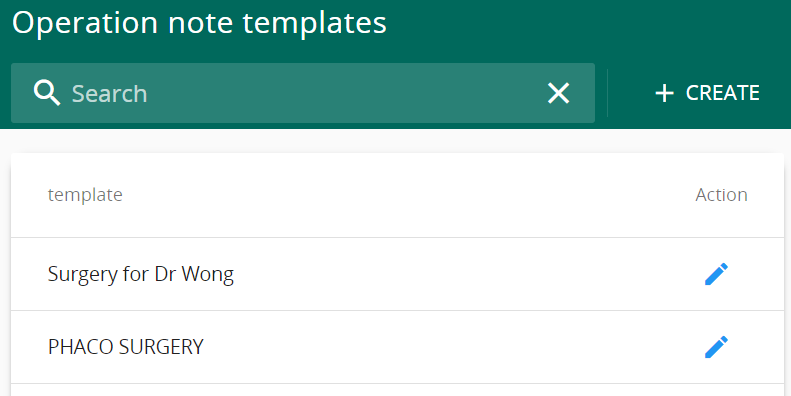Click the CREATE button text
Image resolution: width=791 pixels, height=396 pixels.
pos(722,93)
